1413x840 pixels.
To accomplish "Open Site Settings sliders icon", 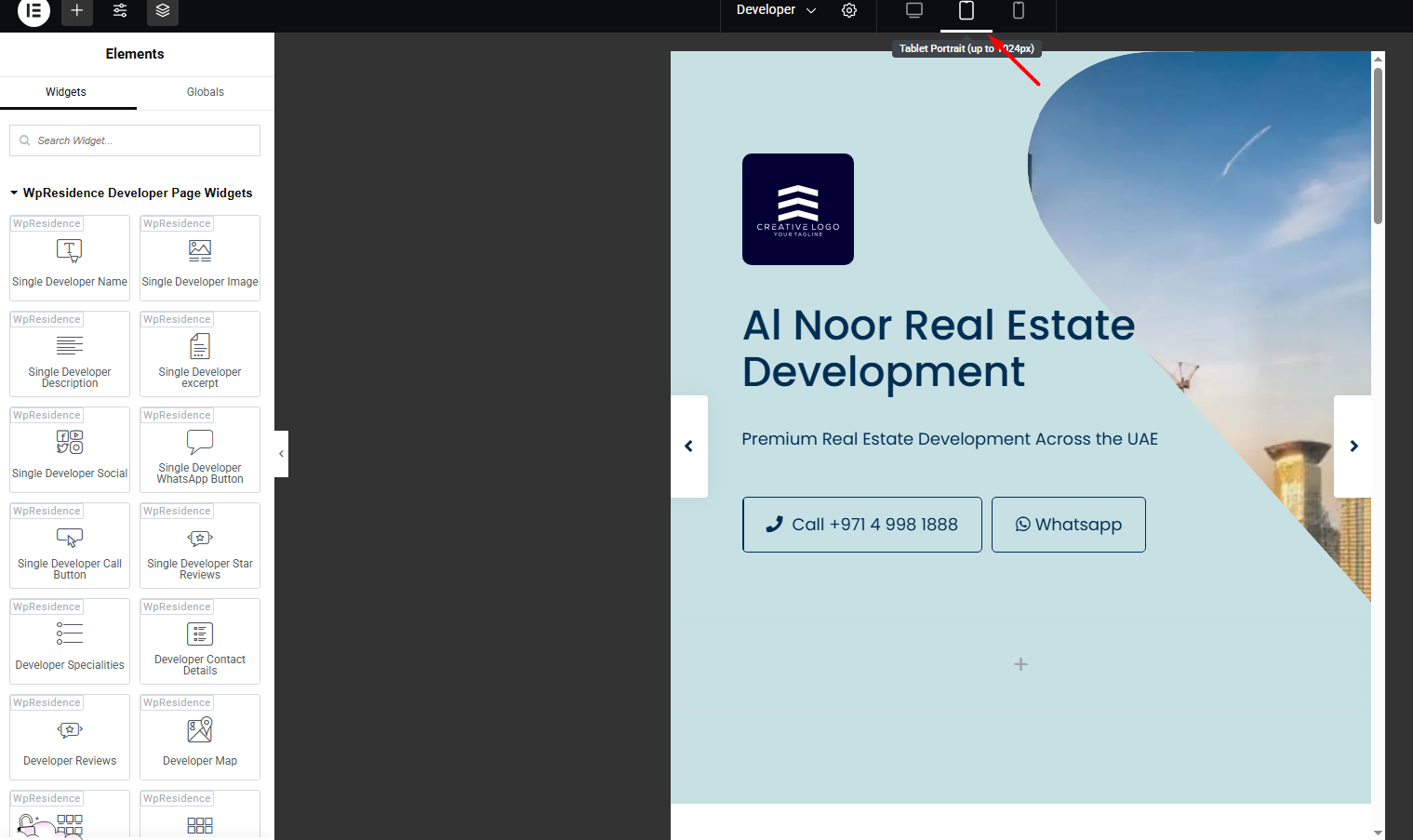I will click(x=120, y=11).
